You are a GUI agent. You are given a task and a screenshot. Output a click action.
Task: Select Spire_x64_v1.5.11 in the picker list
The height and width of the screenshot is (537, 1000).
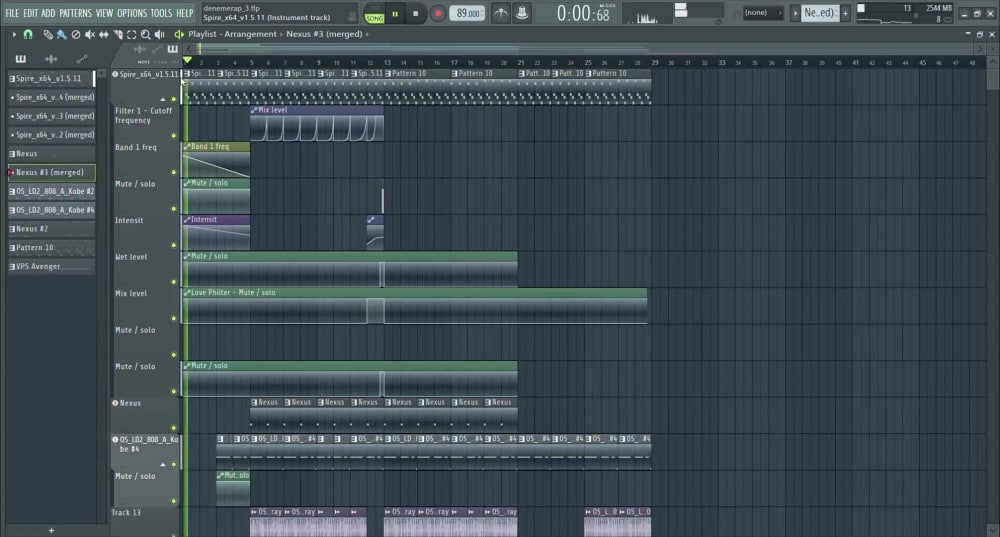click(51, 78)
